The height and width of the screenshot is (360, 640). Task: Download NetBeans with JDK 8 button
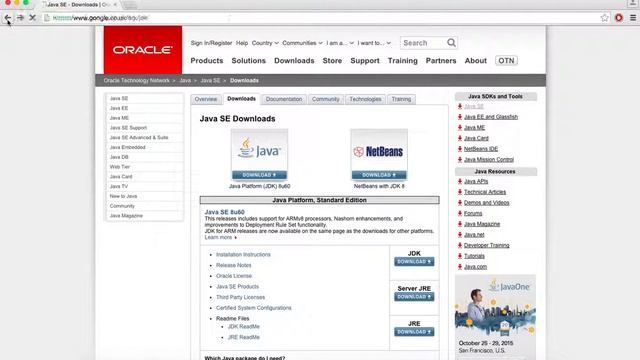coord(379,175)
